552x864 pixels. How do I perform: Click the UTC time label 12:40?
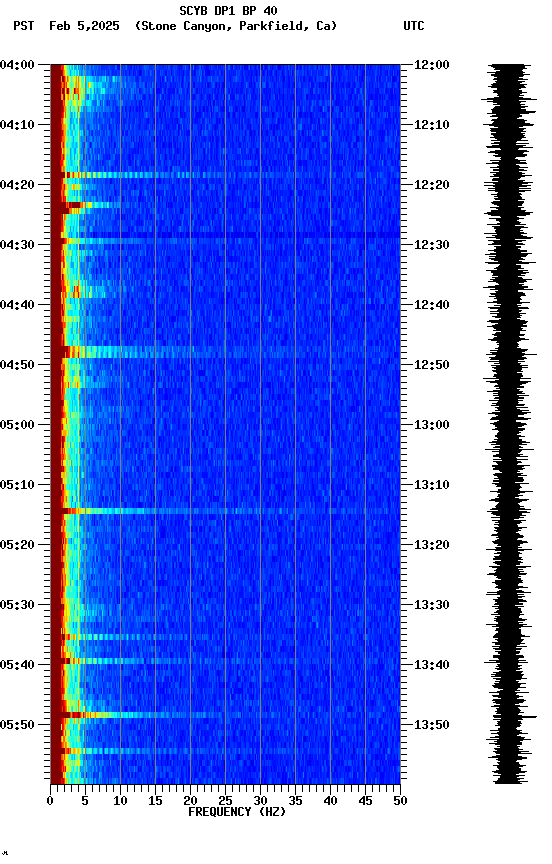tap(432, 305)
